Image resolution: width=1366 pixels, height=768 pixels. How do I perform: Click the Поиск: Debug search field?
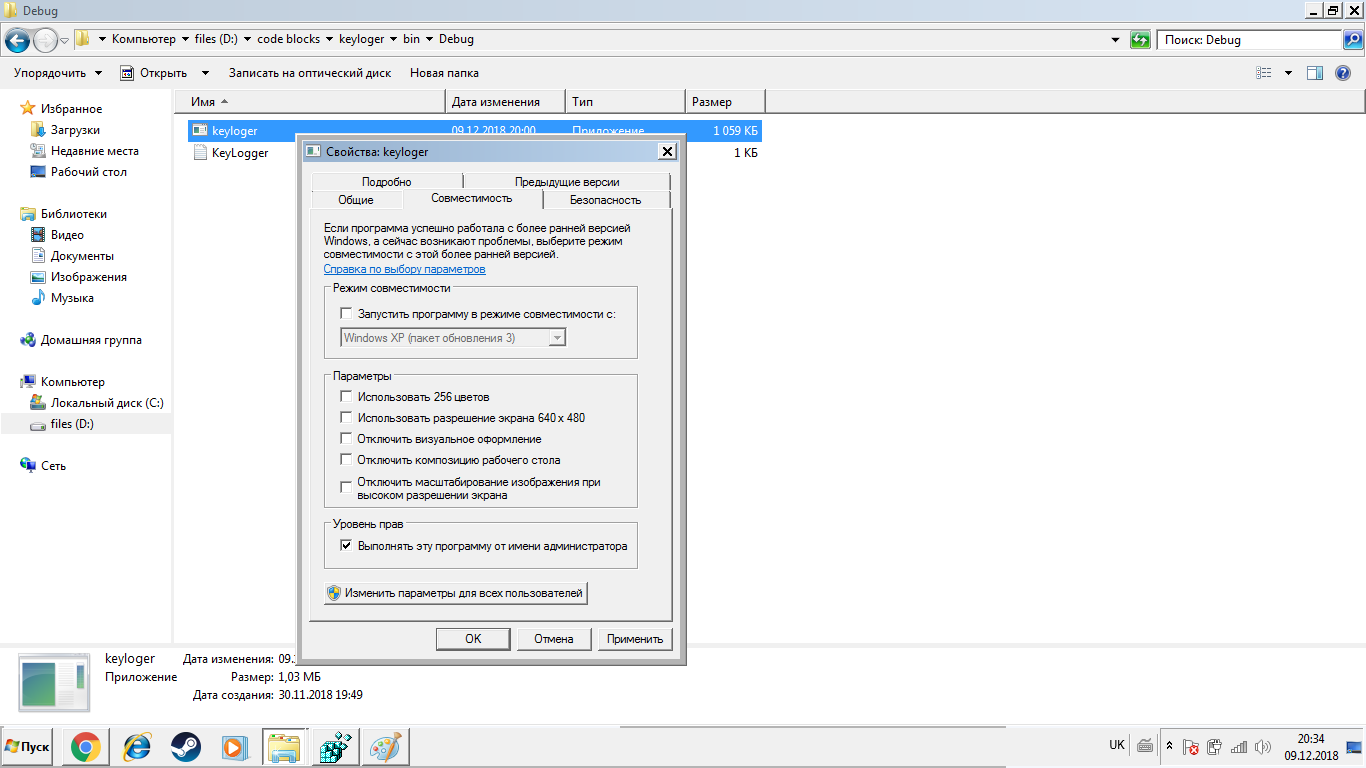coord(1250,40)
